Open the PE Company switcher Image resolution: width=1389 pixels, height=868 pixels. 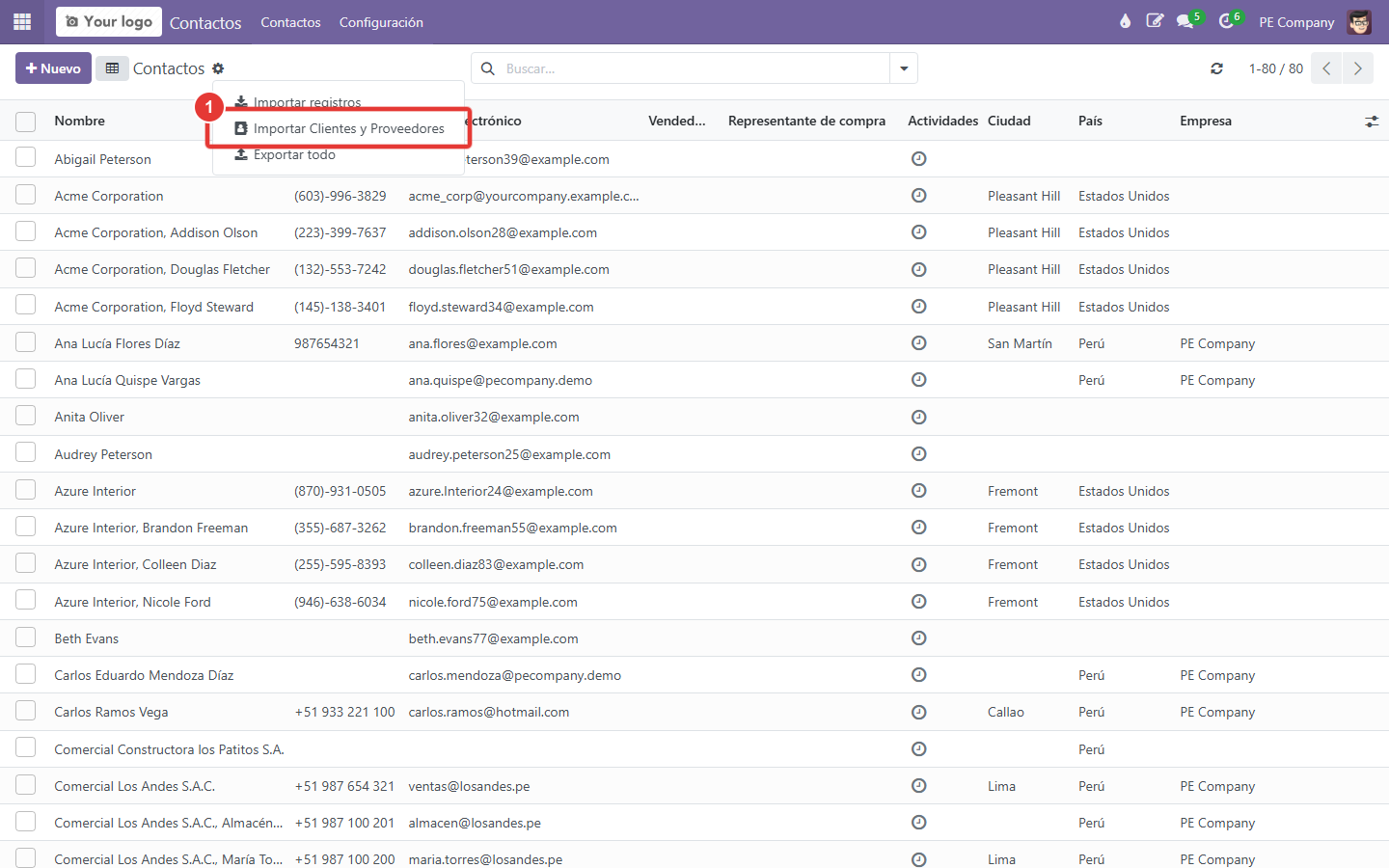(1296, 22)
